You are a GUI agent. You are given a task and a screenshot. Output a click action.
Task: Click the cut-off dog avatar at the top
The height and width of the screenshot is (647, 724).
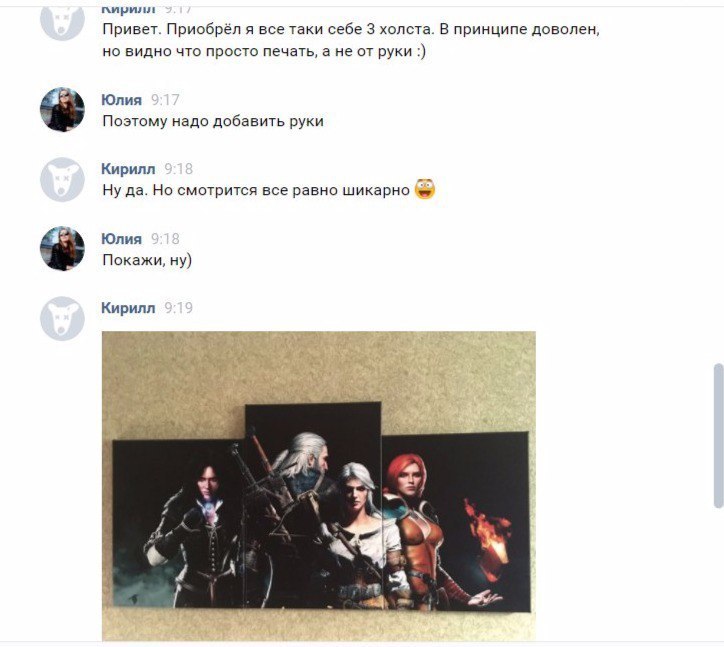[x=62, y=24]
